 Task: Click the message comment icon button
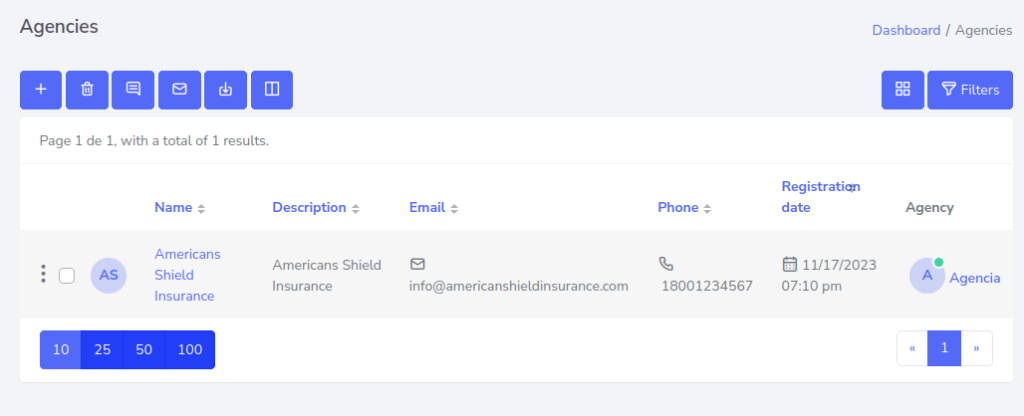pos(133,90)
